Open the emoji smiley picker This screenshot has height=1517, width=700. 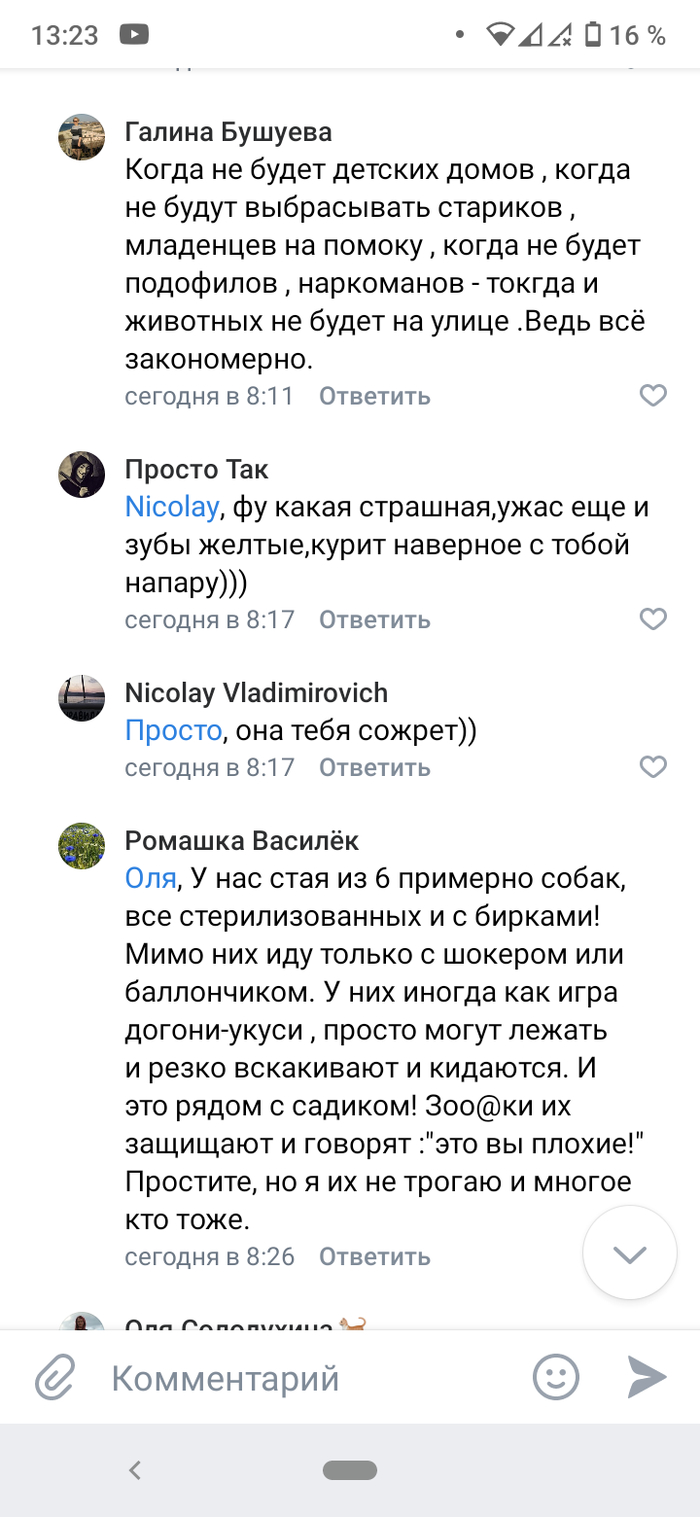pos(556,1378)
